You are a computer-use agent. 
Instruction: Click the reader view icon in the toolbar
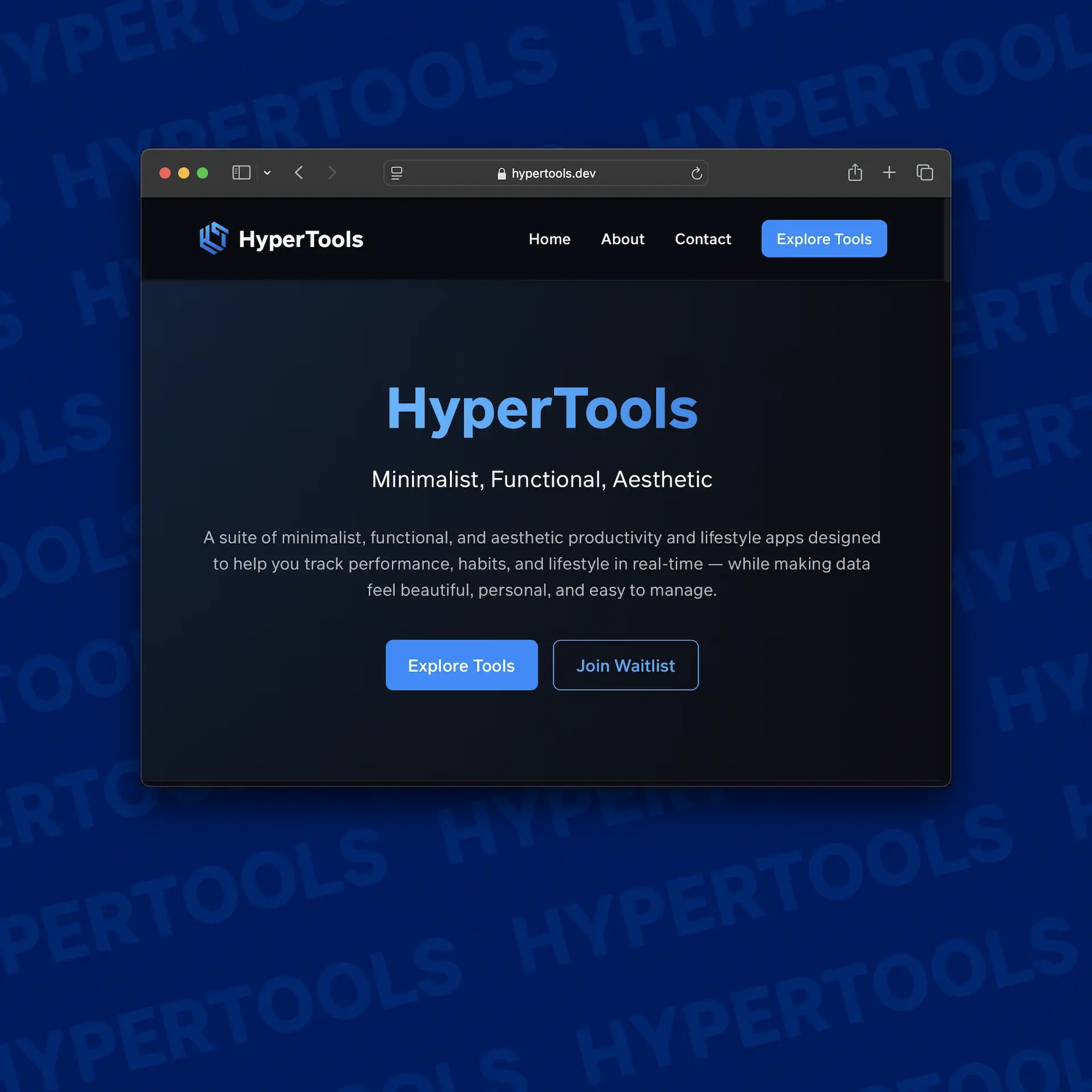point(396,173)
